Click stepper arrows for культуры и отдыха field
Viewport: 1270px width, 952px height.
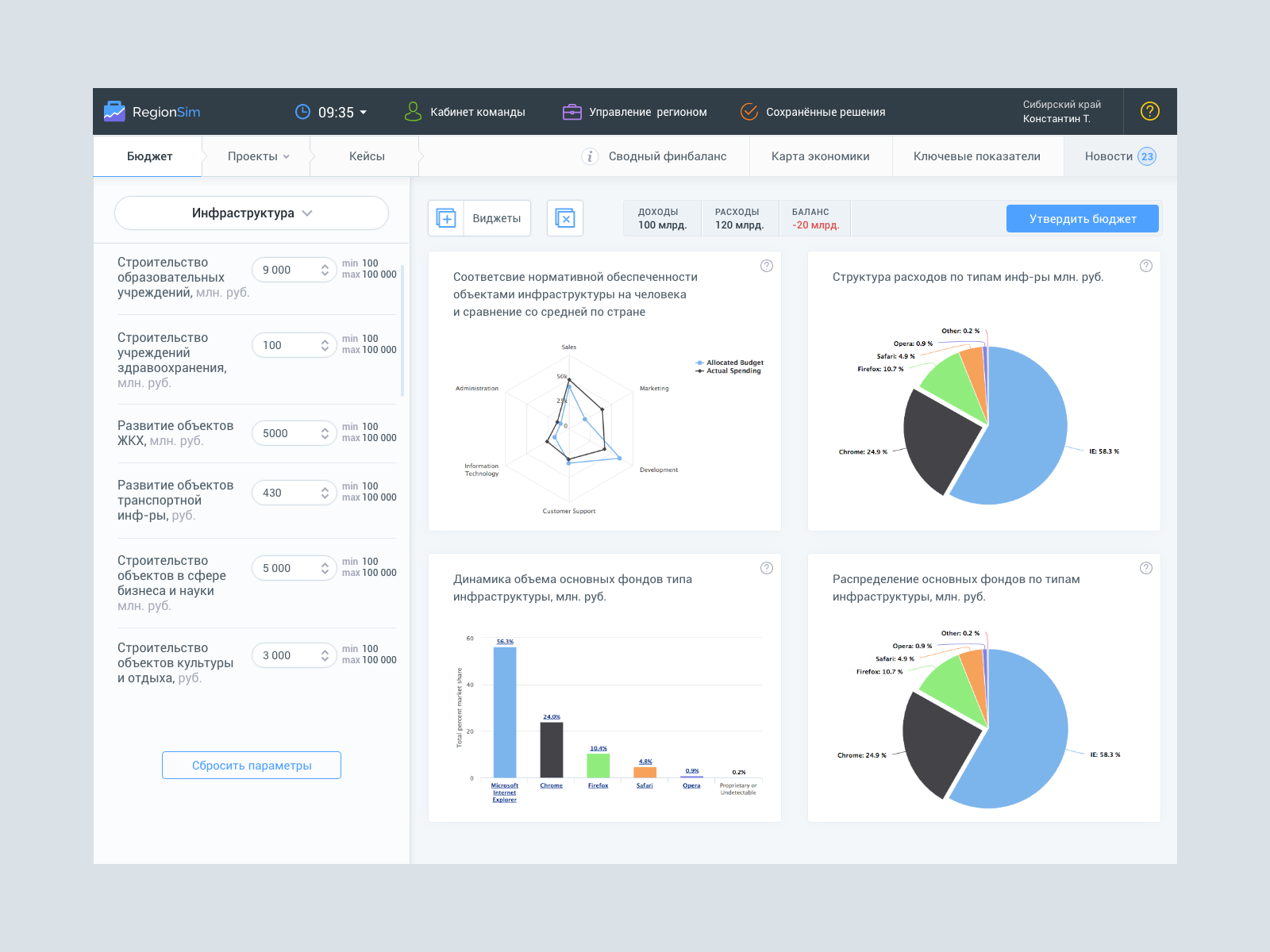tap(325, 655)
